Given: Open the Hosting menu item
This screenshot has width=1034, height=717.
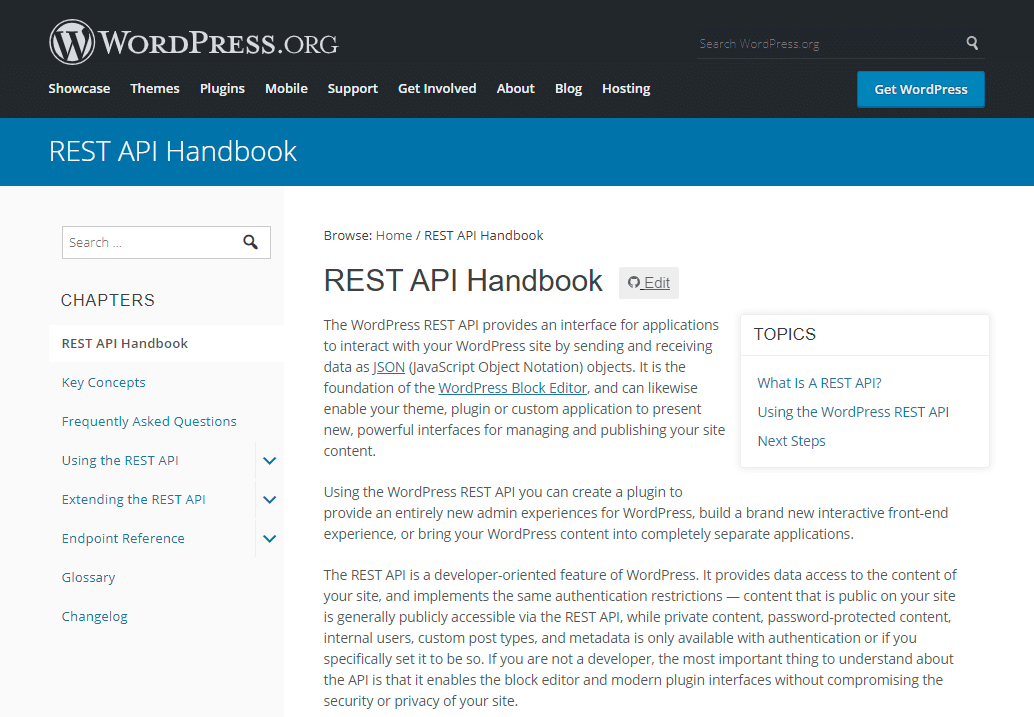Looking at the screenshot, I should click(626, 88).
